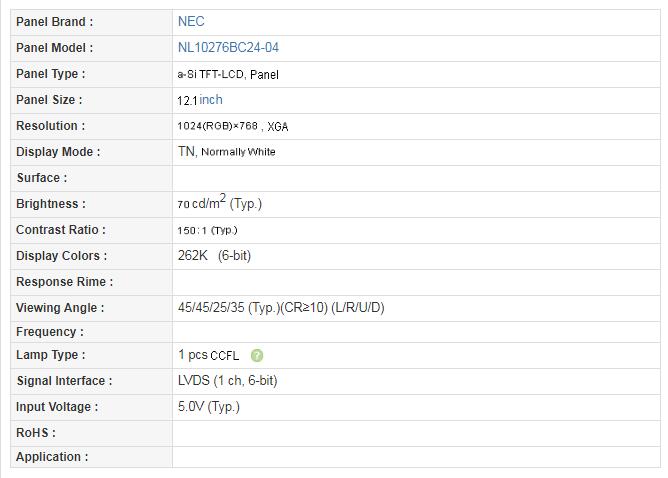The width and height of the screenshot is (668, 478).
Task: Select the empty Surface value cell
Action: (x=416, y=178)
